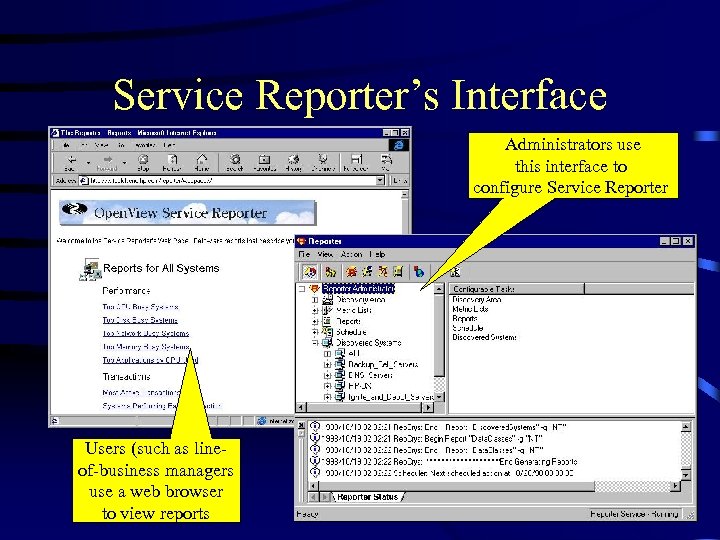720x540 pixels.
Task: Select HP-UX group in tree
Action: point(360,386)
